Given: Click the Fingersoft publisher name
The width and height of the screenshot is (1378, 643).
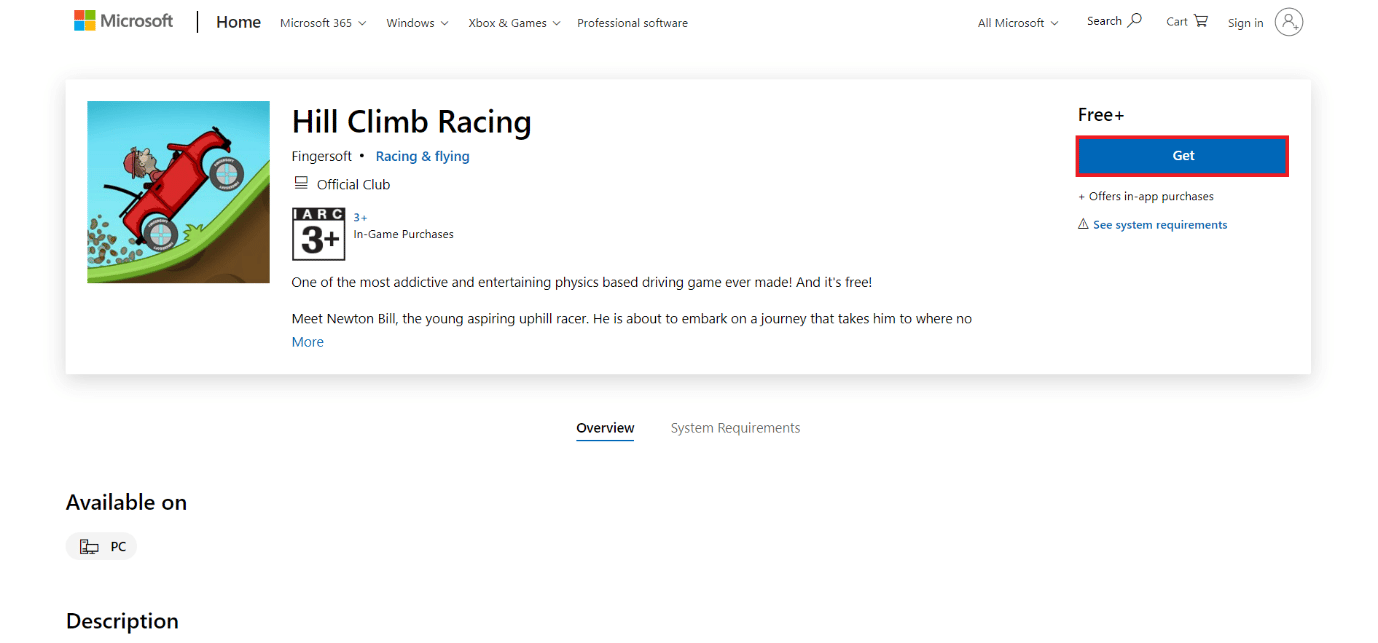Looking at the screenshot, I should (322, 156).
